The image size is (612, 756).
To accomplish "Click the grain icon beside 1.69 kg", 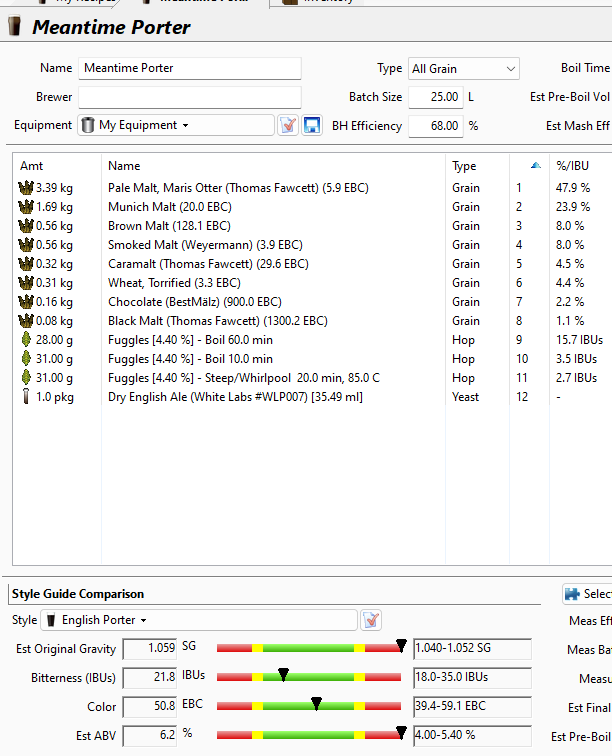I will (x=26, y=207).
